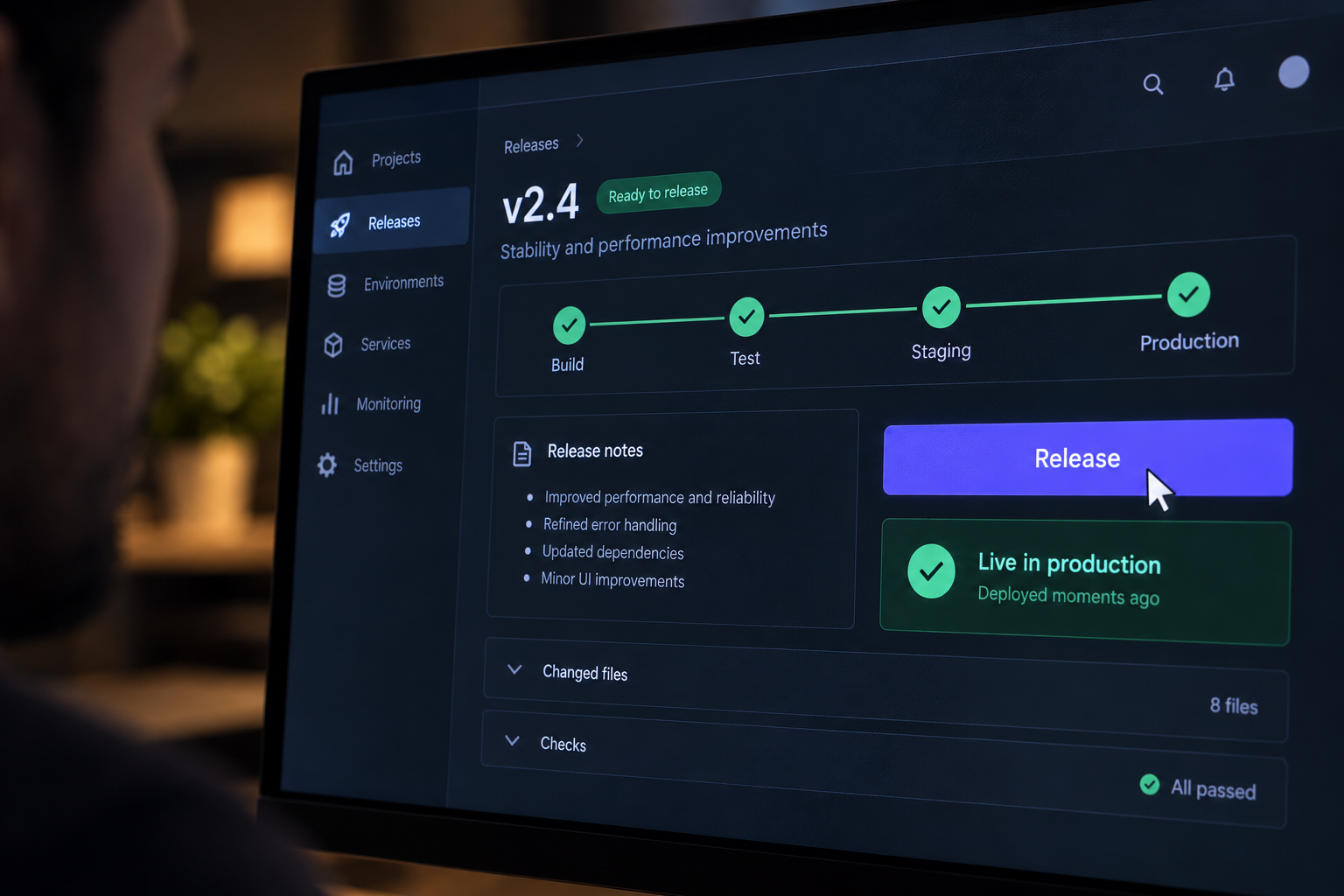Click the Release notes document icon
The height and width of the screenshot is (896, 1344).
click(521, 453)
